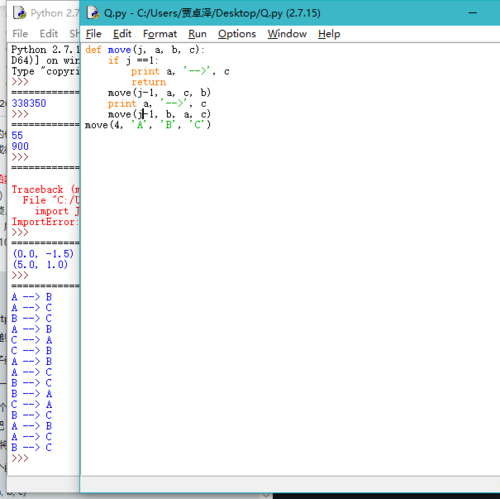Screen dimensions: 500x499
Task: Open the Options menu in Q.py editor
Action: [x=237, y=34]
